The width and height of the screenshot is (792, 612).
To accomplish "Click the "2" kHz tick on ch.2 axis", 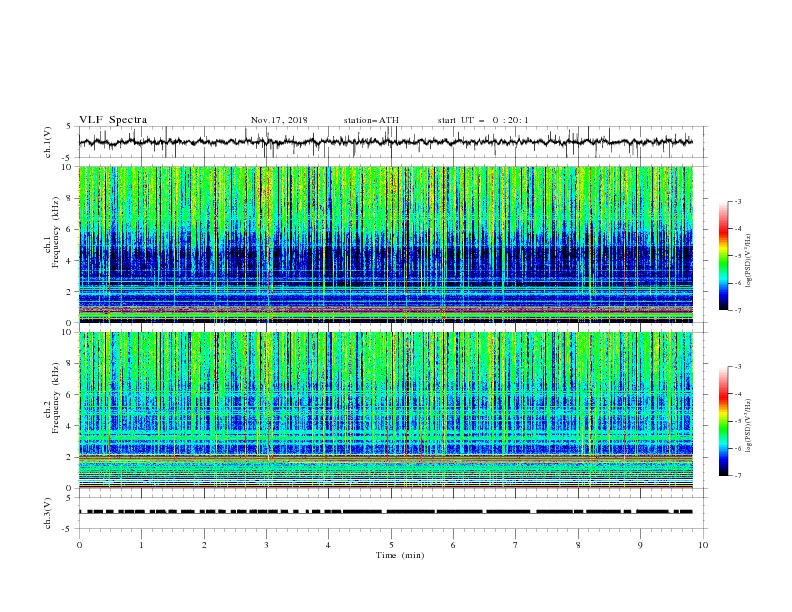I will pos(70,457).
